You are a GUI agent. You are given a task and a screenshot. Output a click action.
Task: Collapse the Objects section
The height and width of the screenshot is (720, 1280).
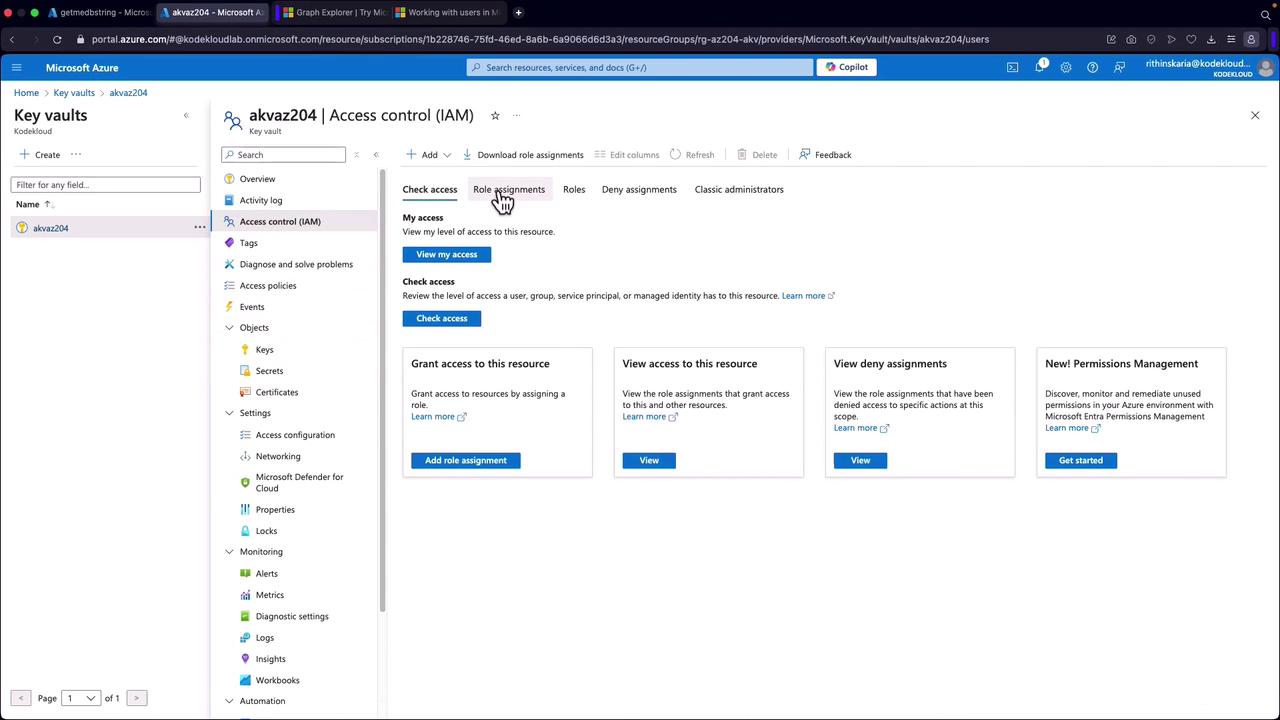pyautogui.click(x=229, y=328)
